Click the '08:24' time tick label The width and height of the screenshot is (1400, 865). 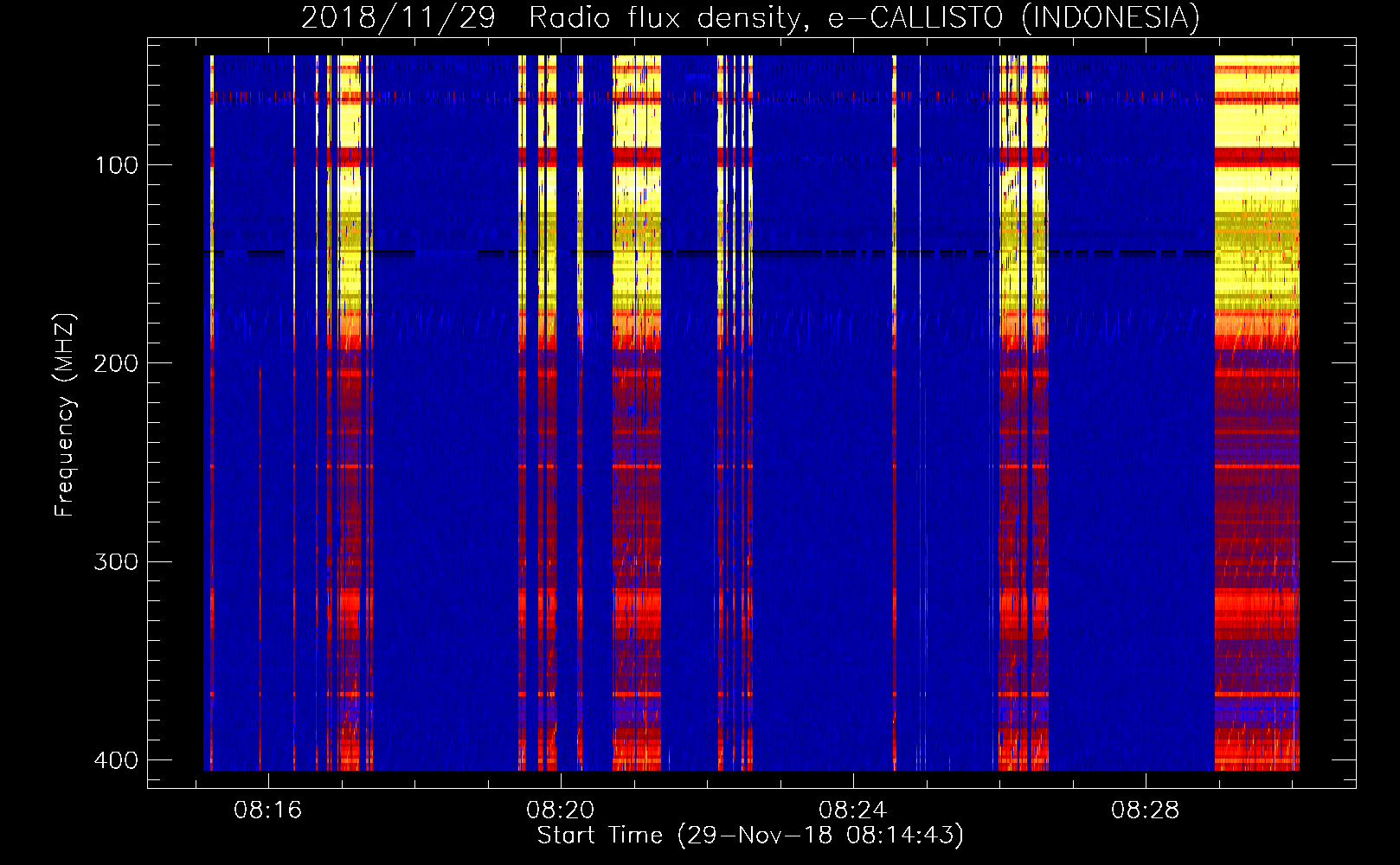click(x=853, y=810)
